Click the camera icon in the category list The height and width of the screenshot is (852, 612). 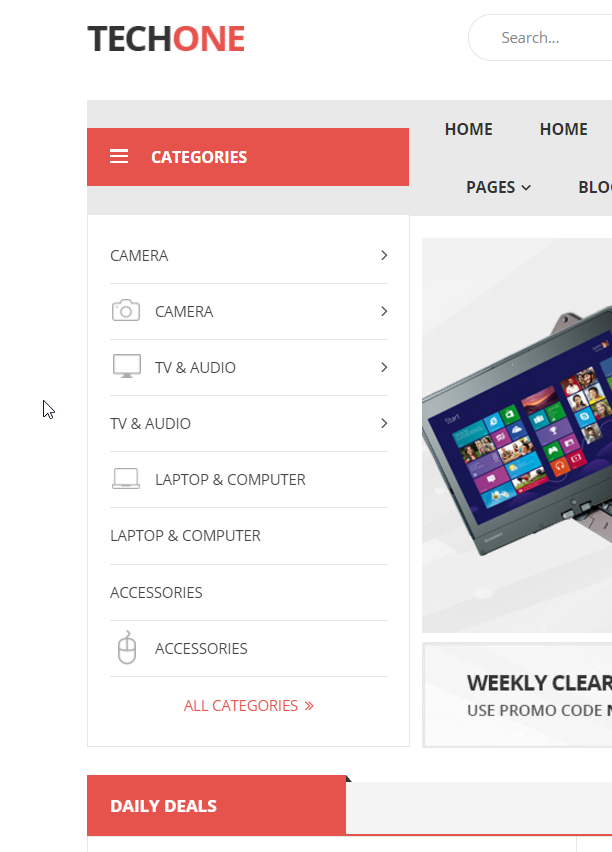(x=126, y=311)
